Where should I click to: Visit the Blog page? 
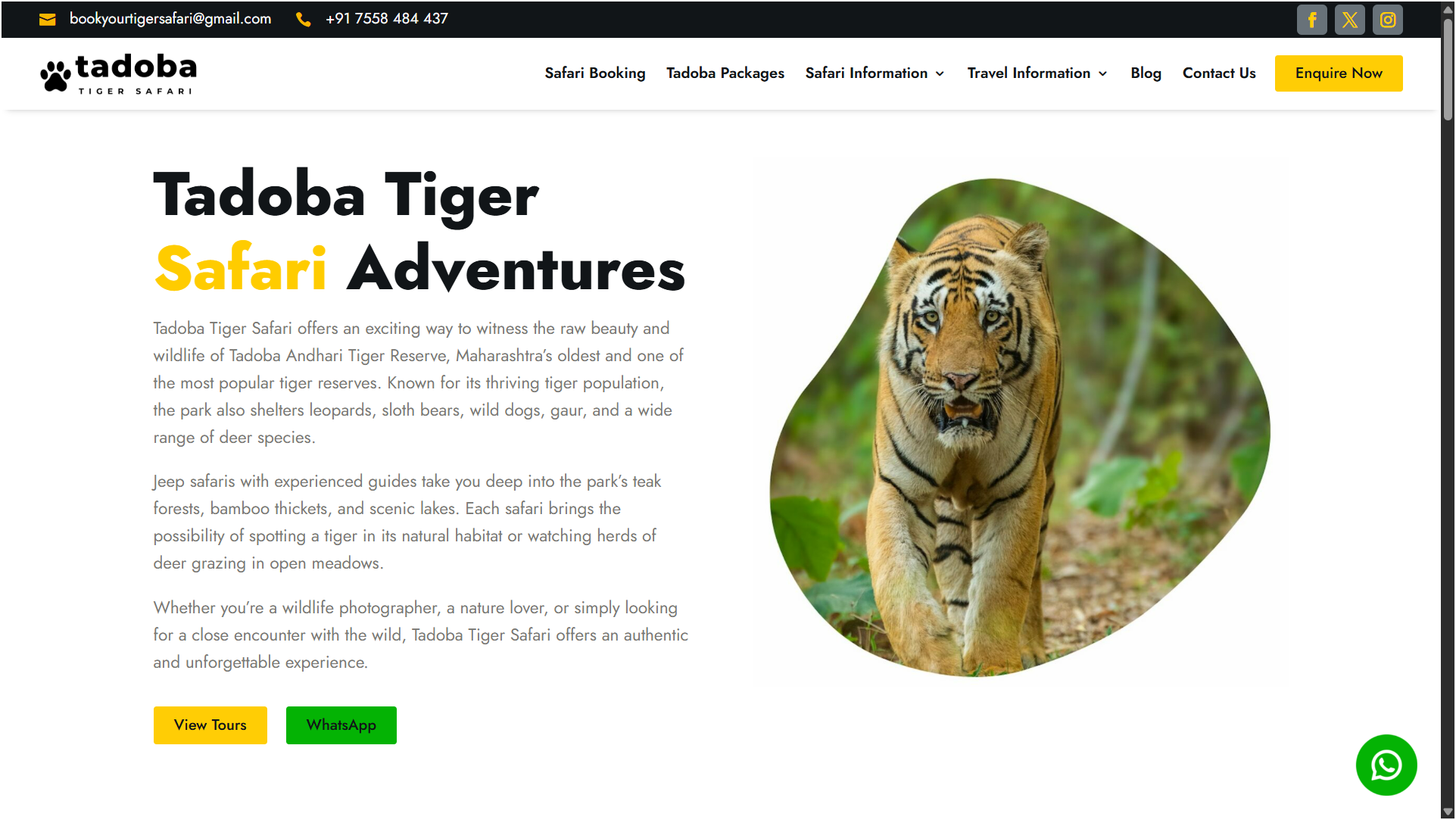pos(1146,73)
